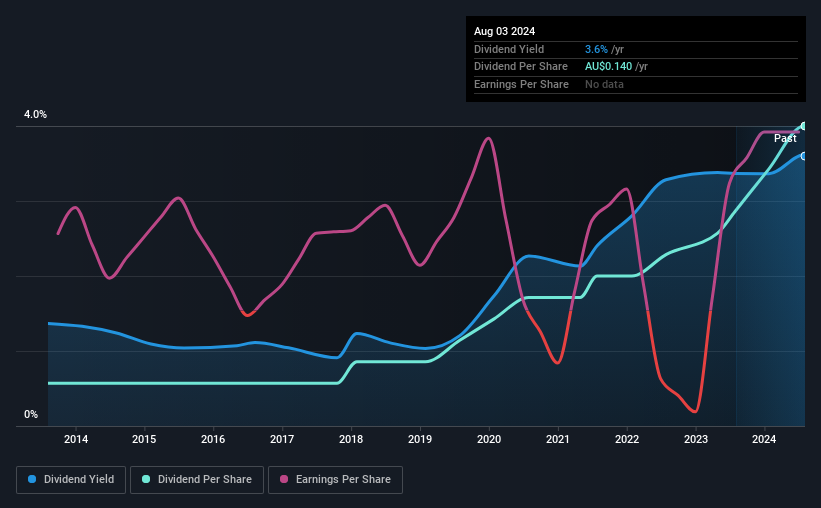Click the pink Earnings Per Share legend dot
Viewport: 821px width, 508px height.
(x=283, y=480)
